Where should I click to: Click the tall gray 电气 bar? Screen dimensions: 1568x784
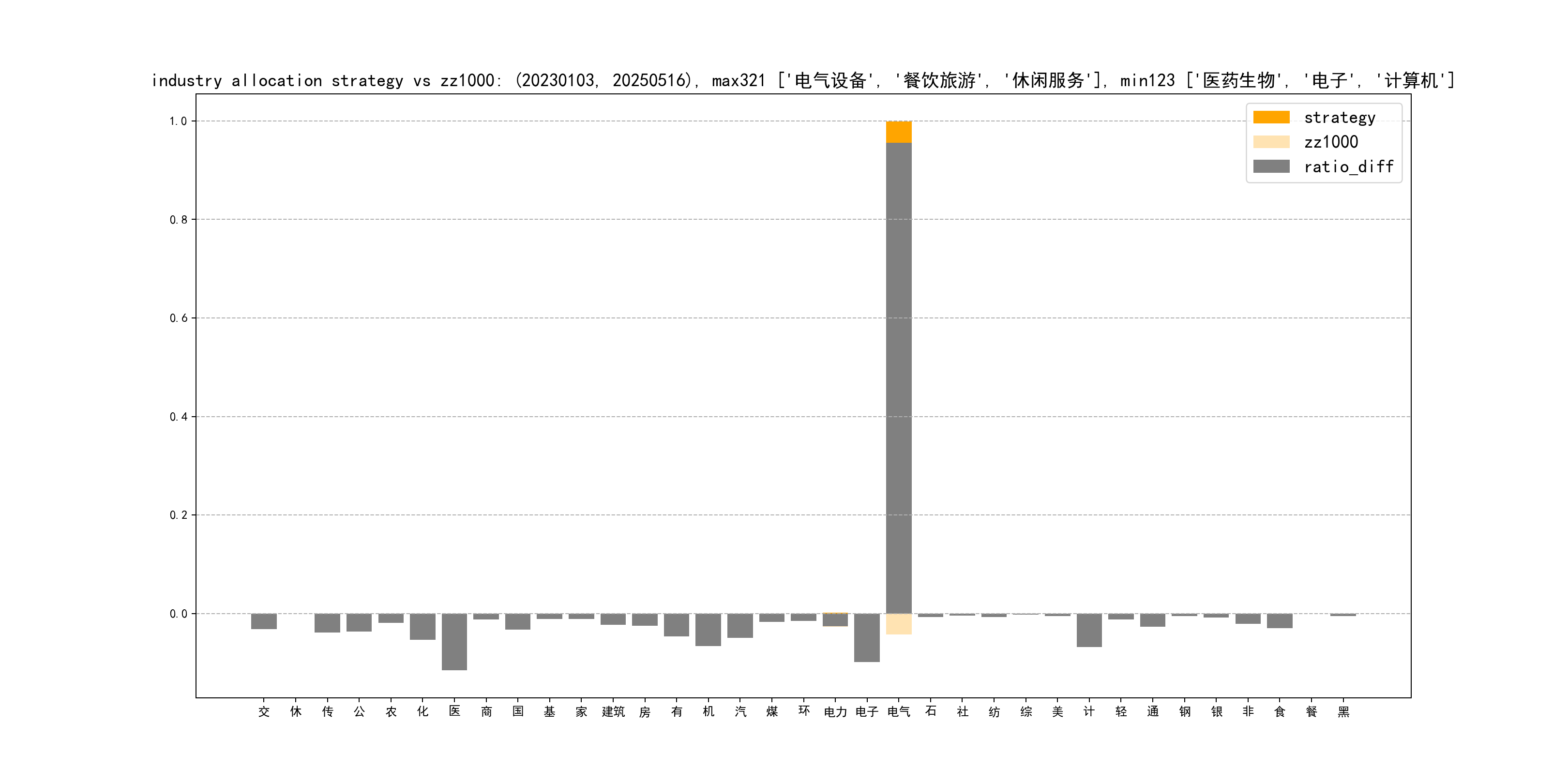pos(898,377)
